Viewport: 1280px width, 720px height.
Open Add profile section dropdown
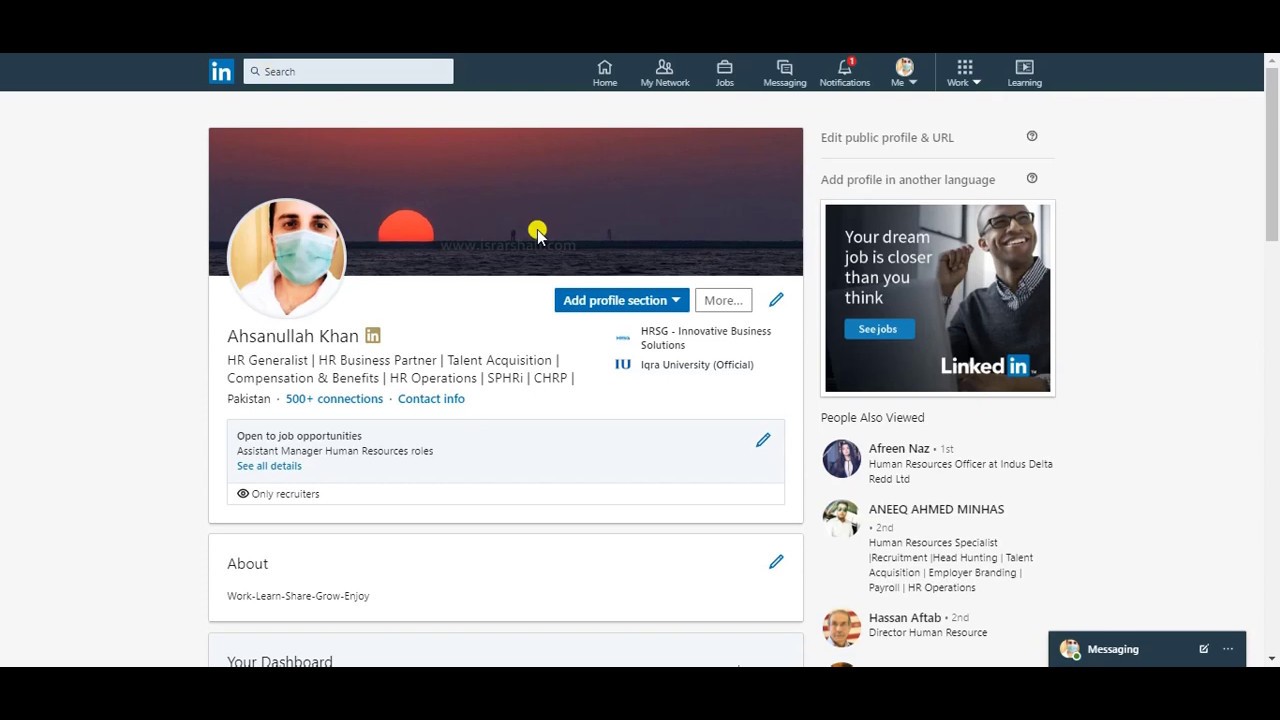621,300
